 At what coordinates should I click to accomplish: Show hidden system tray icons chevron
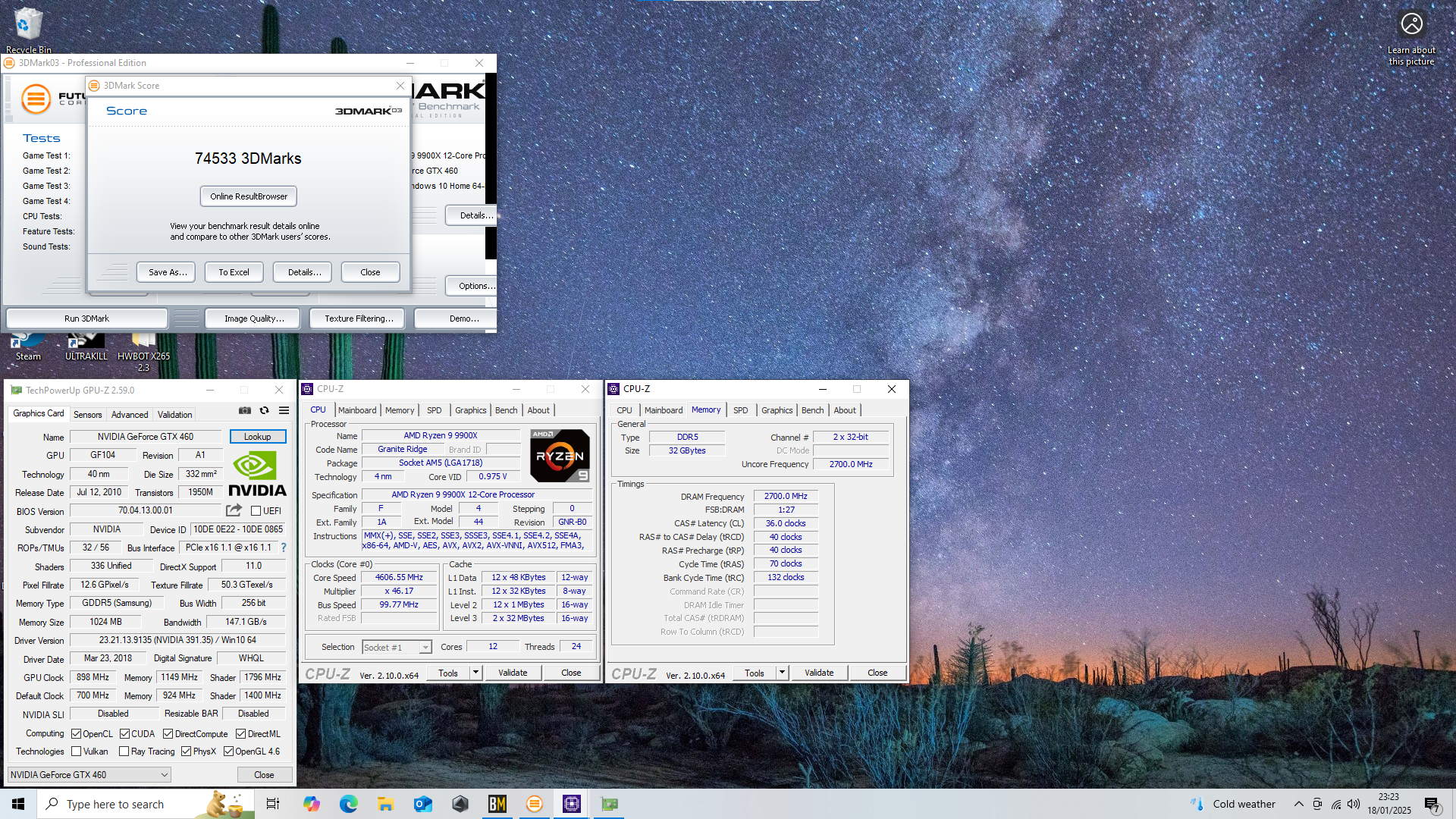pyautogui.click(x=1299, y=804)
